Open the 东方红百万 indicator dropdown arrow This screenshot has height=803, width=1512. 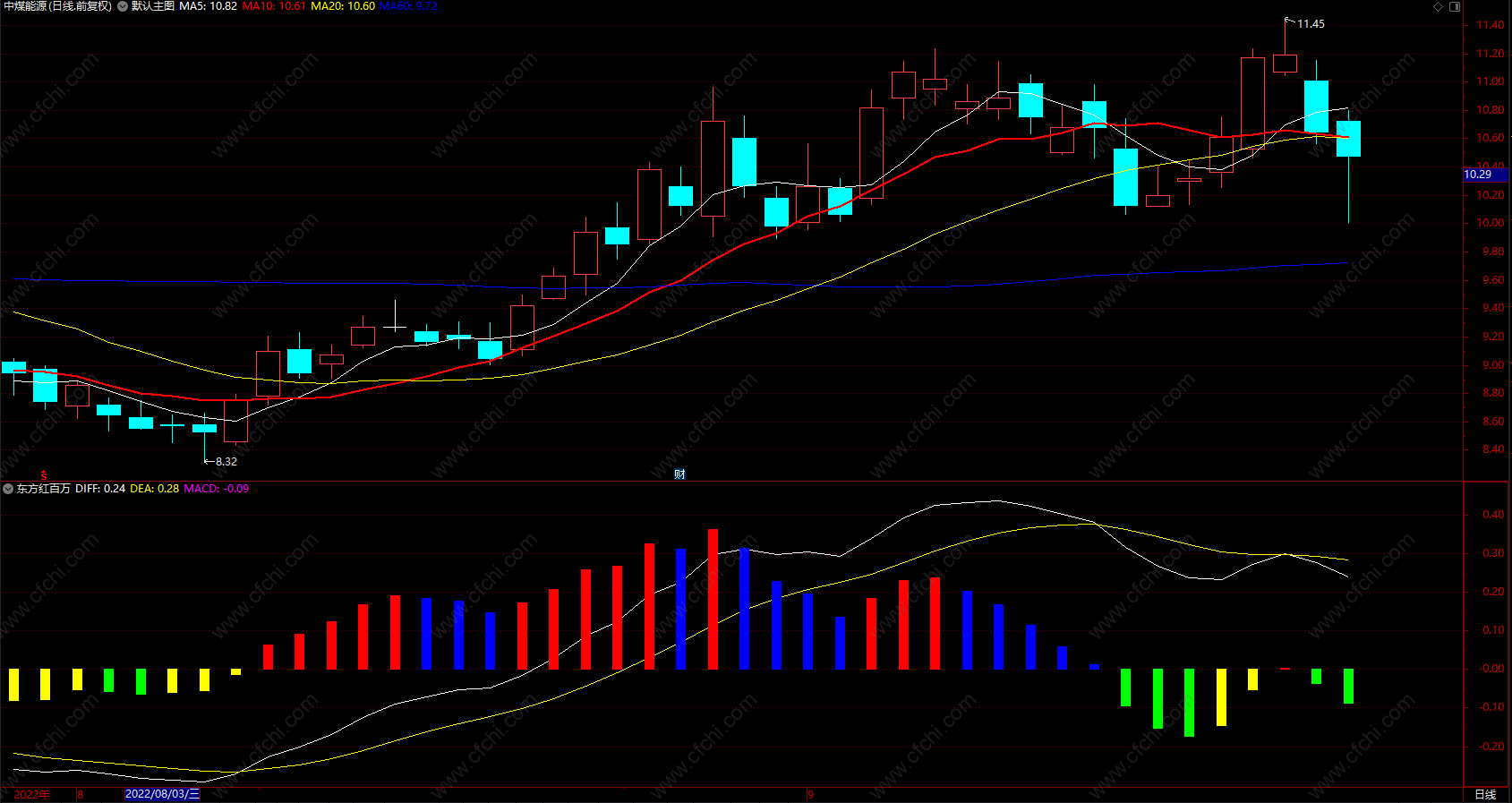click(8, 489)
